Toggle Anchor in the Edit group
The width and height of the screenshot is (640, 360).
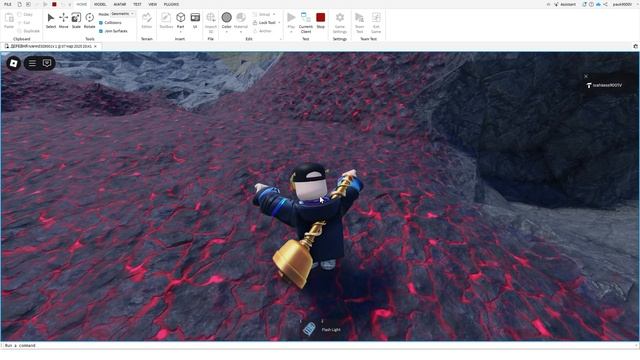click(262, 31)
